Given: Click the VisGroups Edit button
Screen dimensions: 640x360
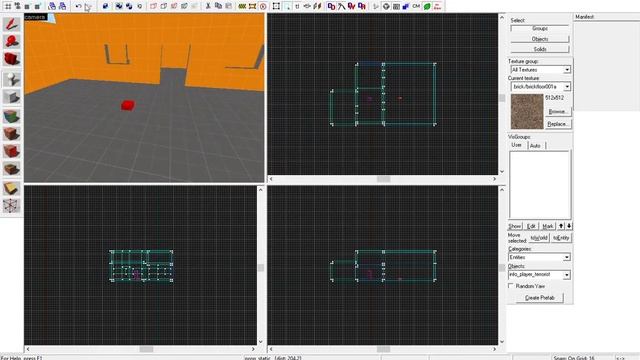Looking at the screenshot, I should 531,226.
